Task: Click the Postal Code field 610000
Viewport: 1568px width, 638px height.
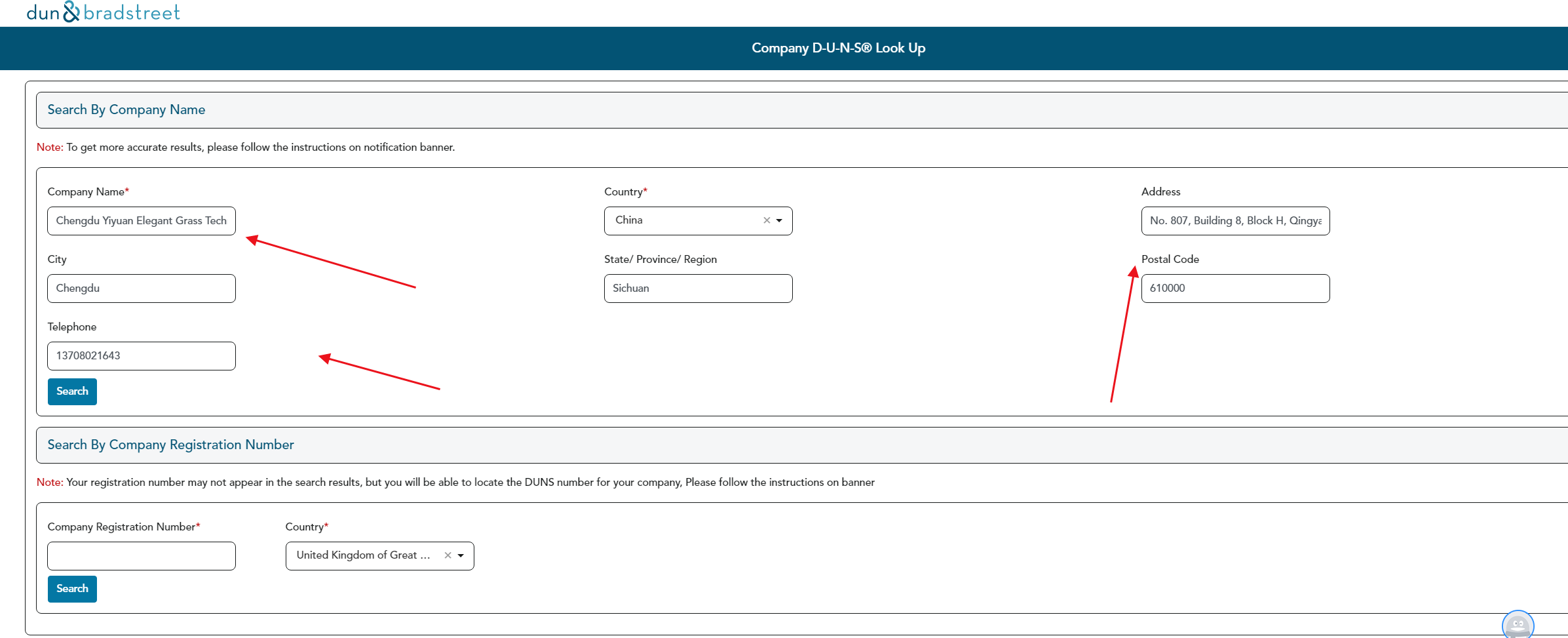Action: [x=1235, y=289]
